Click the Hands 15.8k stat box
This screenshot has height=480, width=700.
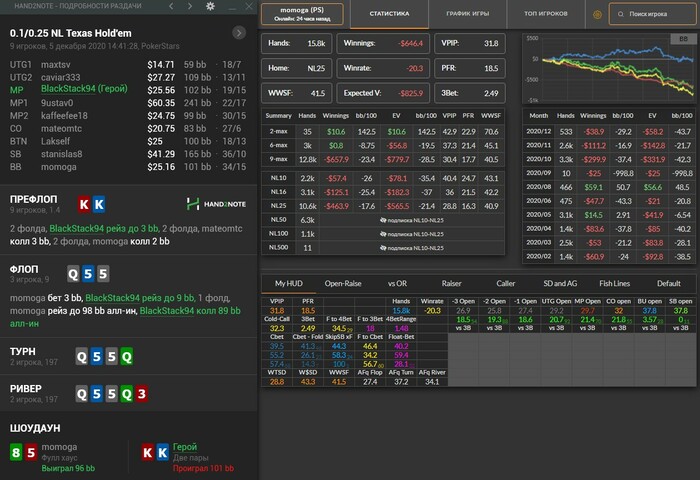coord(296,43)
